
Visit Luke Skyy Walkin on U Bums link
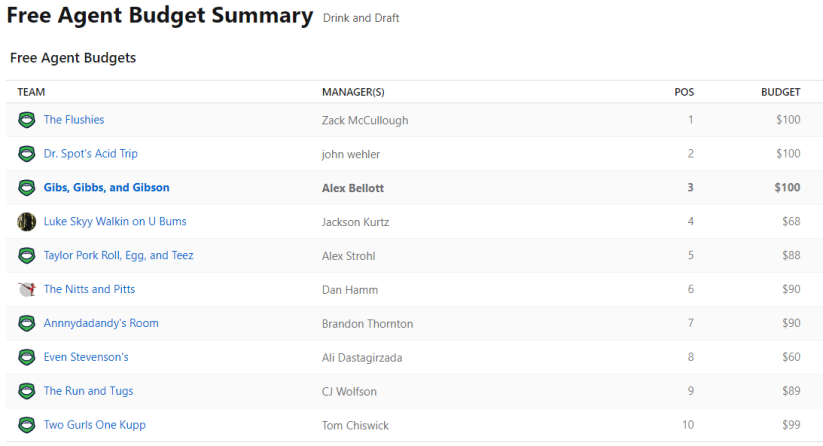115,222
